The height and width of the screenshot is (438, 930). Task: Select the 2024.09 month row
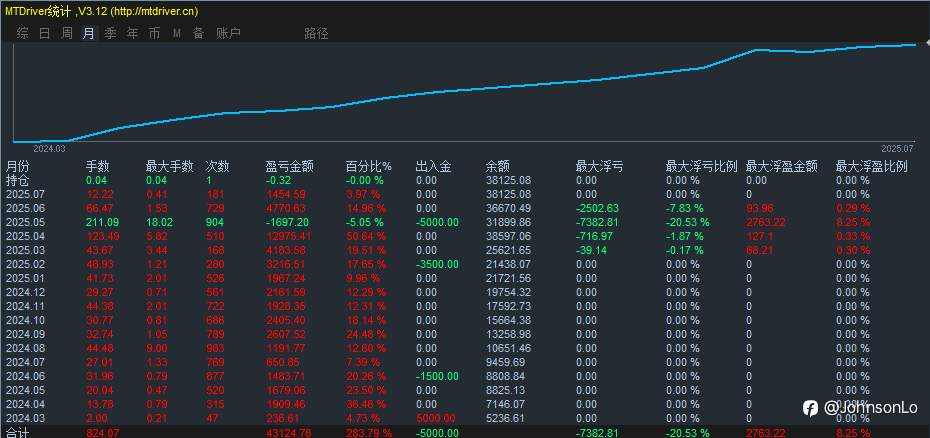pos(25,334)
